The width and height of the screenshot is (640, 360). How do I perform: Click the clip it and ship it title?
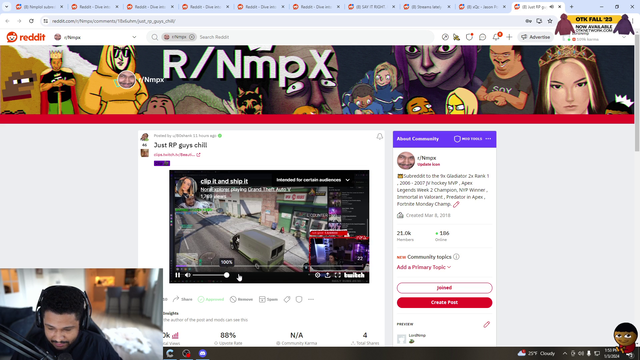click(224, 181)
